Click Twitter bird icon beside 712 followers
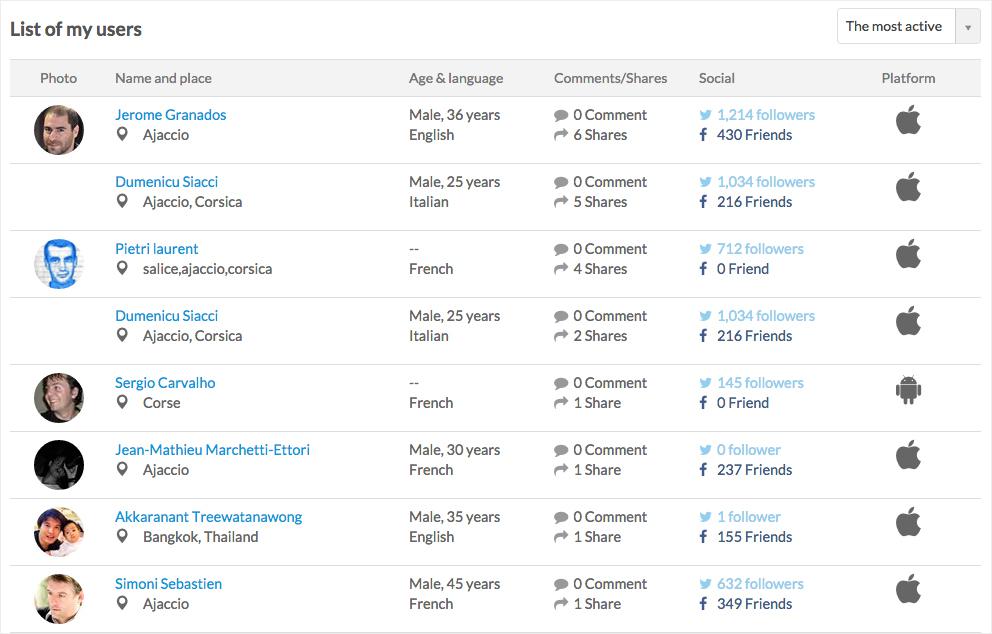This screenshot has width=992, height=634. (x=705, y=249)
